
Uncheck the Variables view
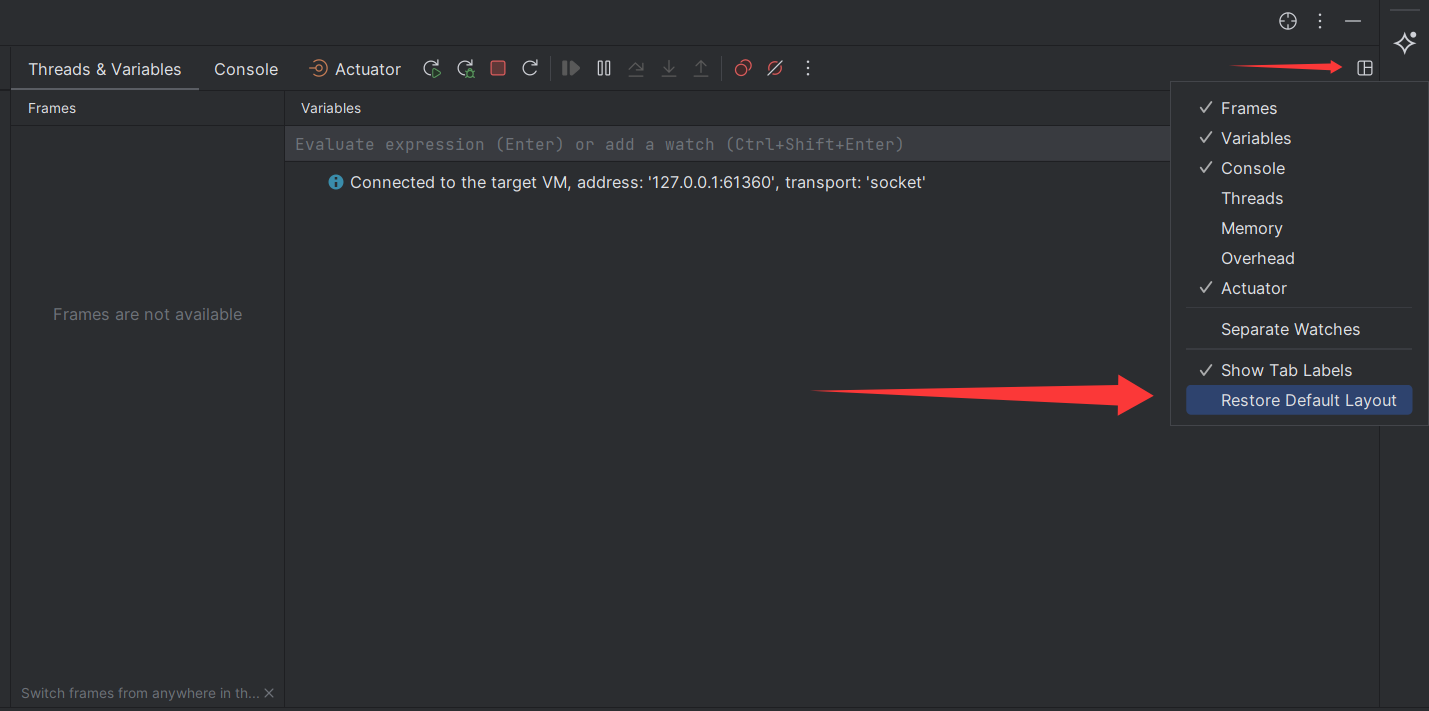click(x=1256, y=138)
